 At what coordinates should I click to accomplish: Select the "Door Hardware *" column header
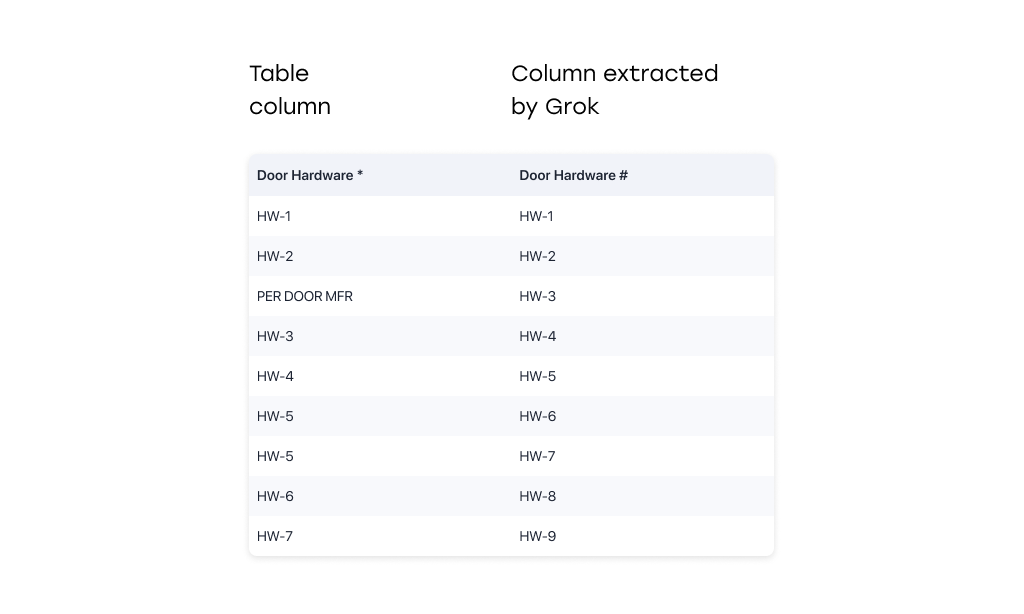click(310, 175)
